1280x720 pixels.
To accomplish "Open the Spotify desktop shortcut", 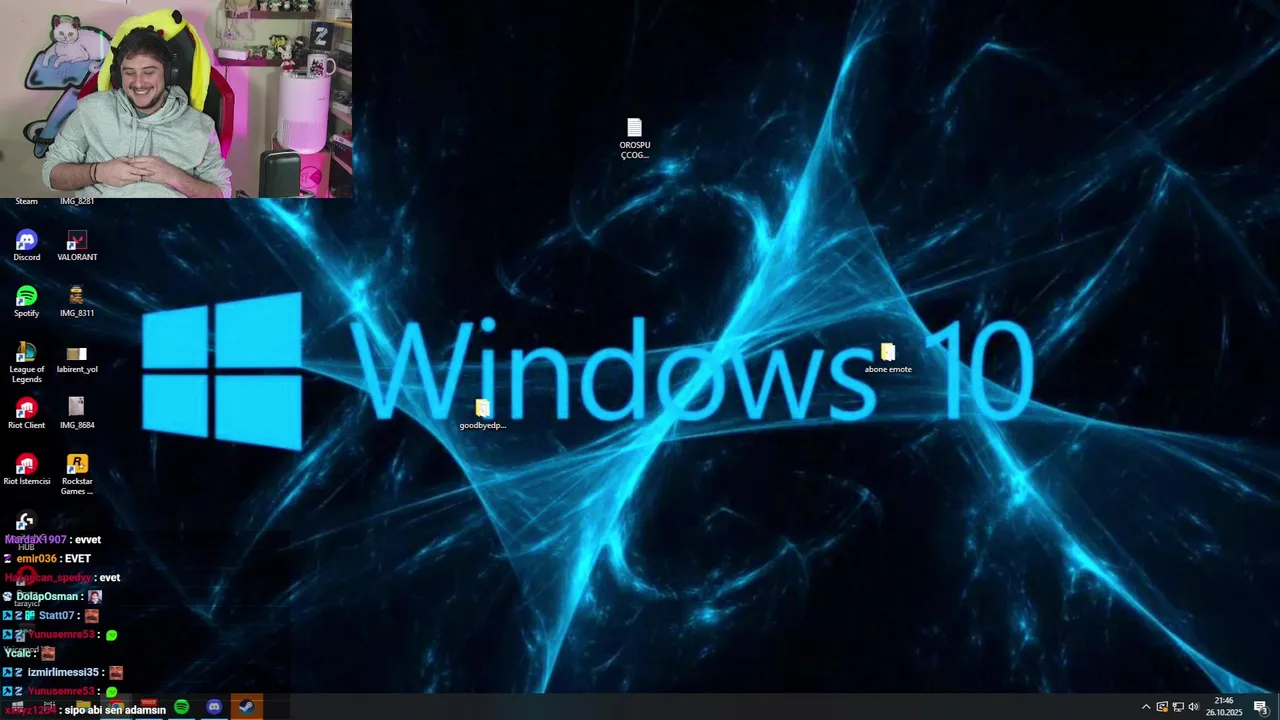I will pyautogui.click(x=27, y=302).
